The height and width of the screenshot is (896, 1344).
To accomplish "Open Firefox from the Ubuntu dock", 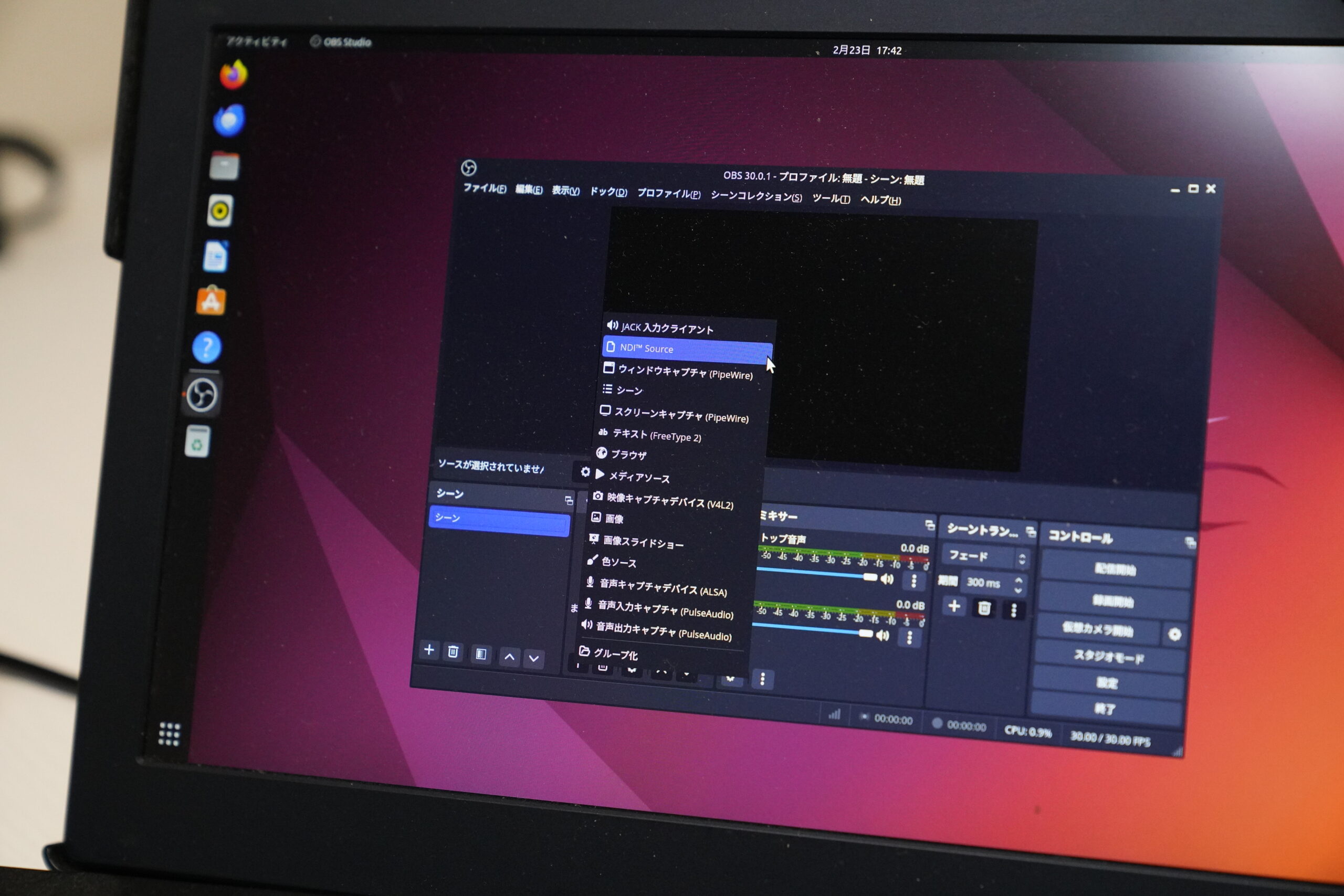I will pyautogui.click(x=233, y=76).
